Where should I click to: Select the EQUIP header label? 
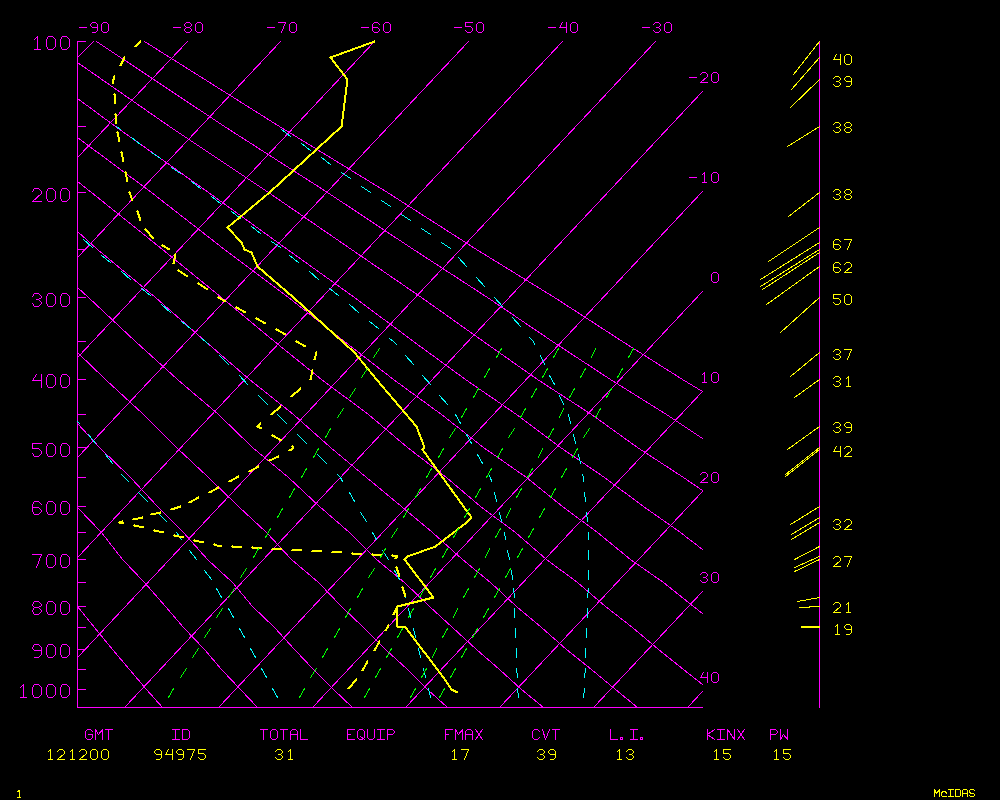[371, 735]
